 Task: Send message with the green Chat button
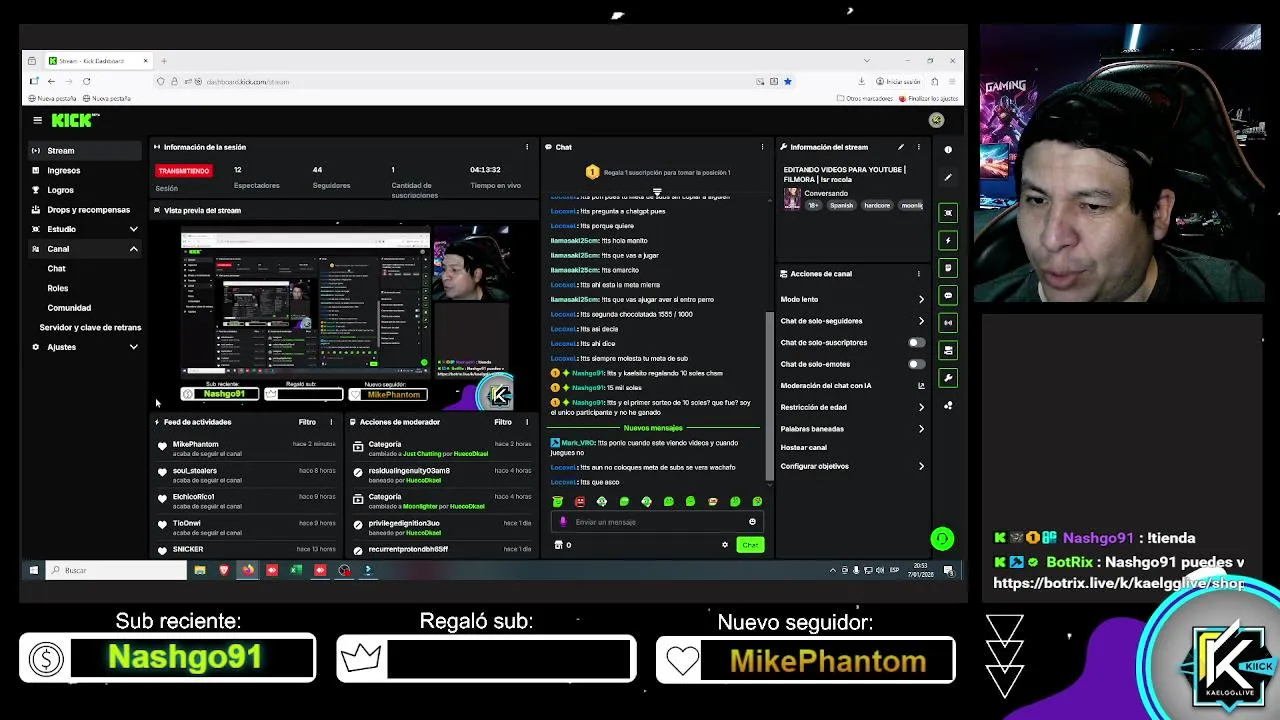(x=750, y=545)
